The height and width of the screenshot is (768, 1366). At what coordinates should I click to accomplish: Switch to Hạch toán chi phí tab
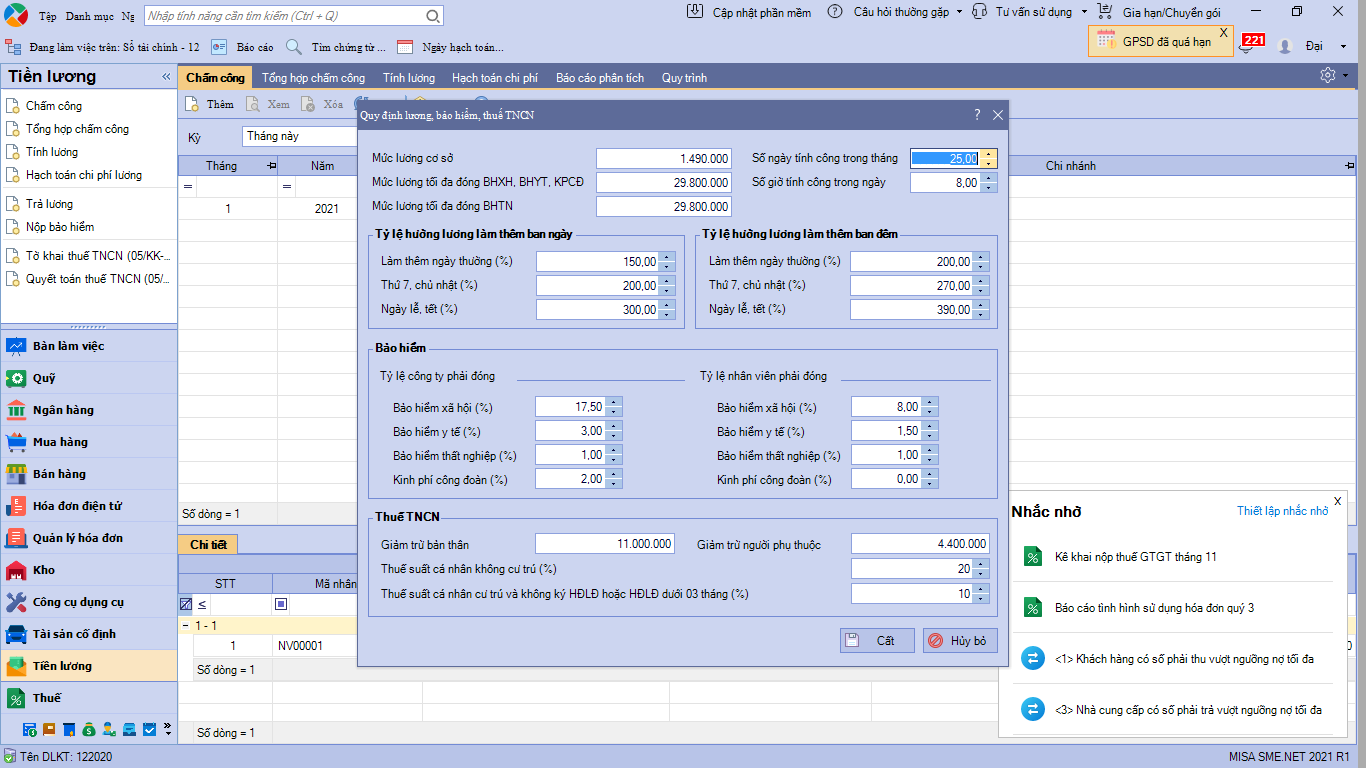click(x=495, y=77)
